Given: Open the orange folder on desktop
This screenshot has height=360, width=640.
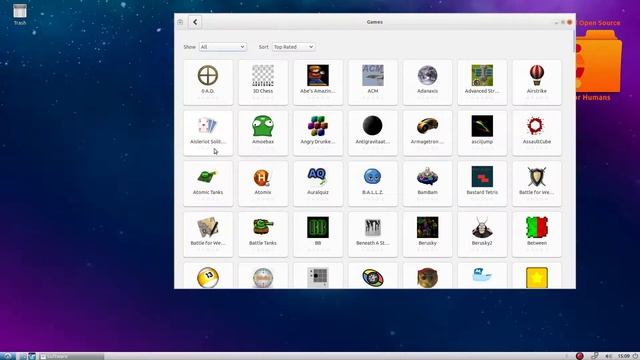Looking at the screenshot, I should [598, 61].
